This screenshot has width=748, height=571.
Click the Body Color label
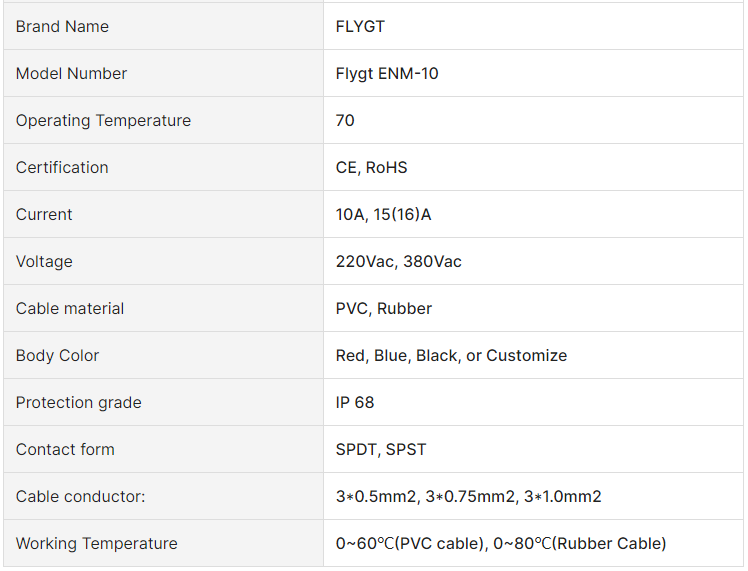(57, 356)
